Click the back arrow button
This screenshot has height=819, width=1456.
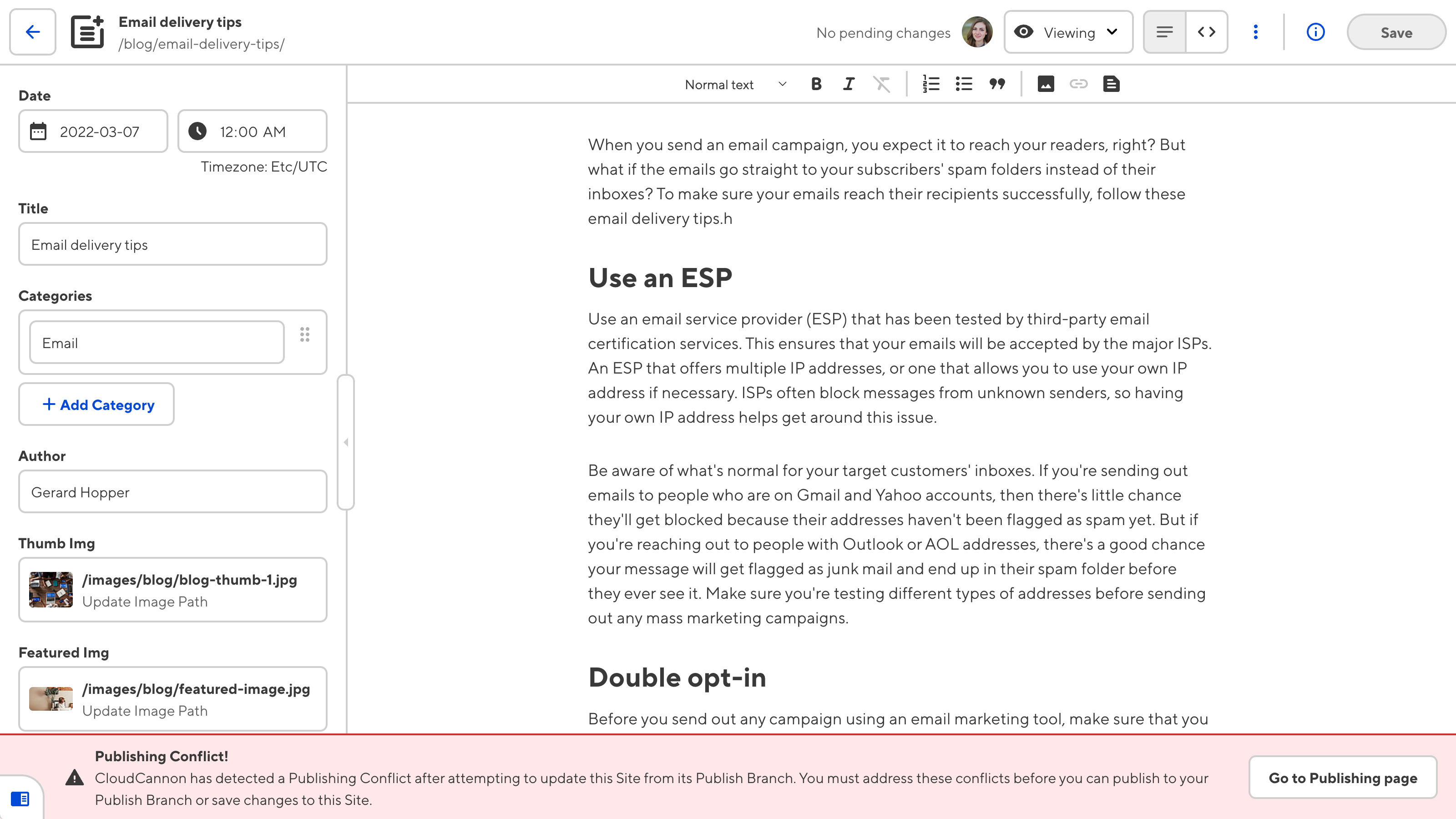coord(33,32)
